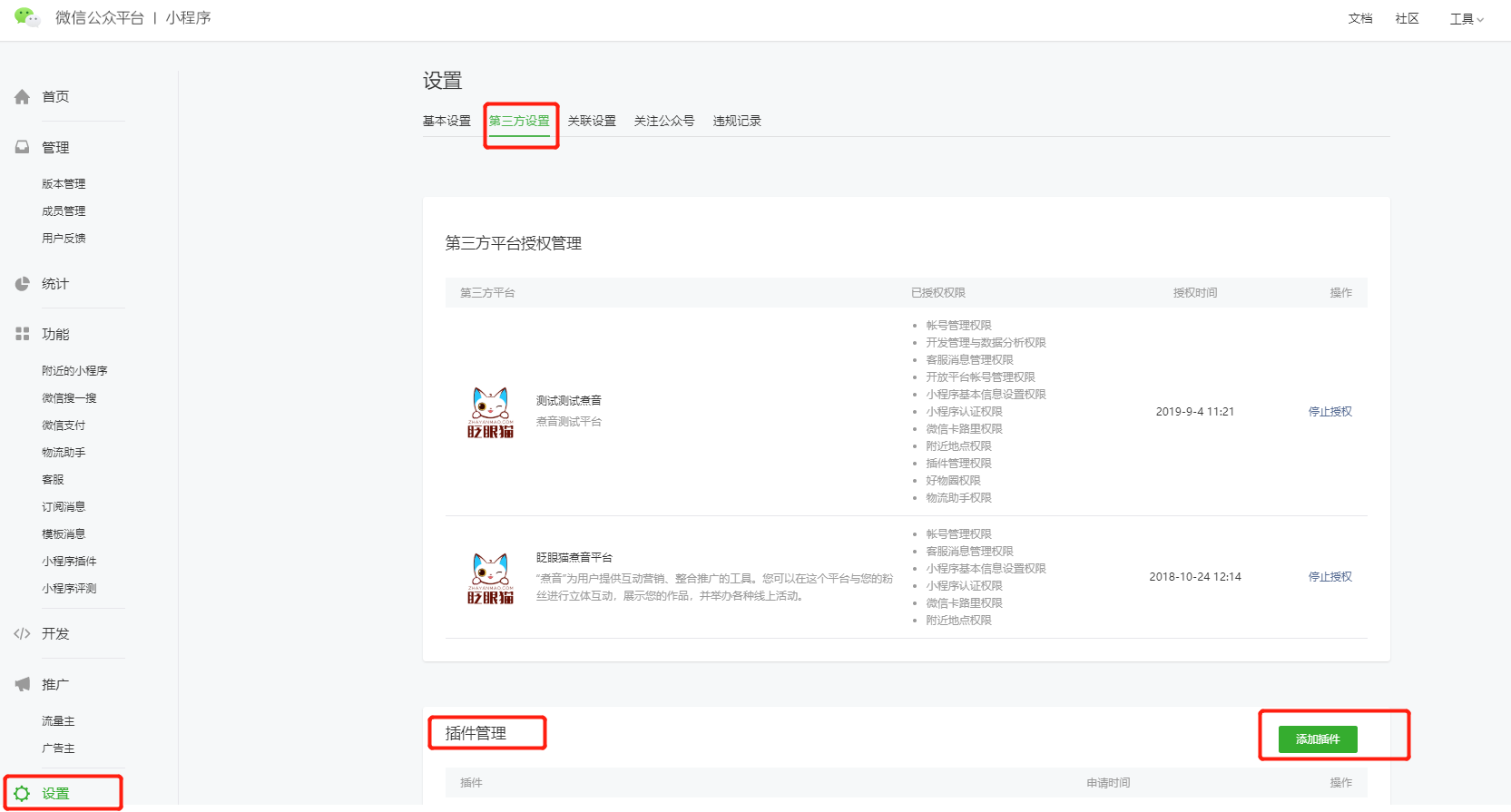Expand the 工具 dropdown in header
This screenshot has height=812, width=1511.
click(1466, 19)
